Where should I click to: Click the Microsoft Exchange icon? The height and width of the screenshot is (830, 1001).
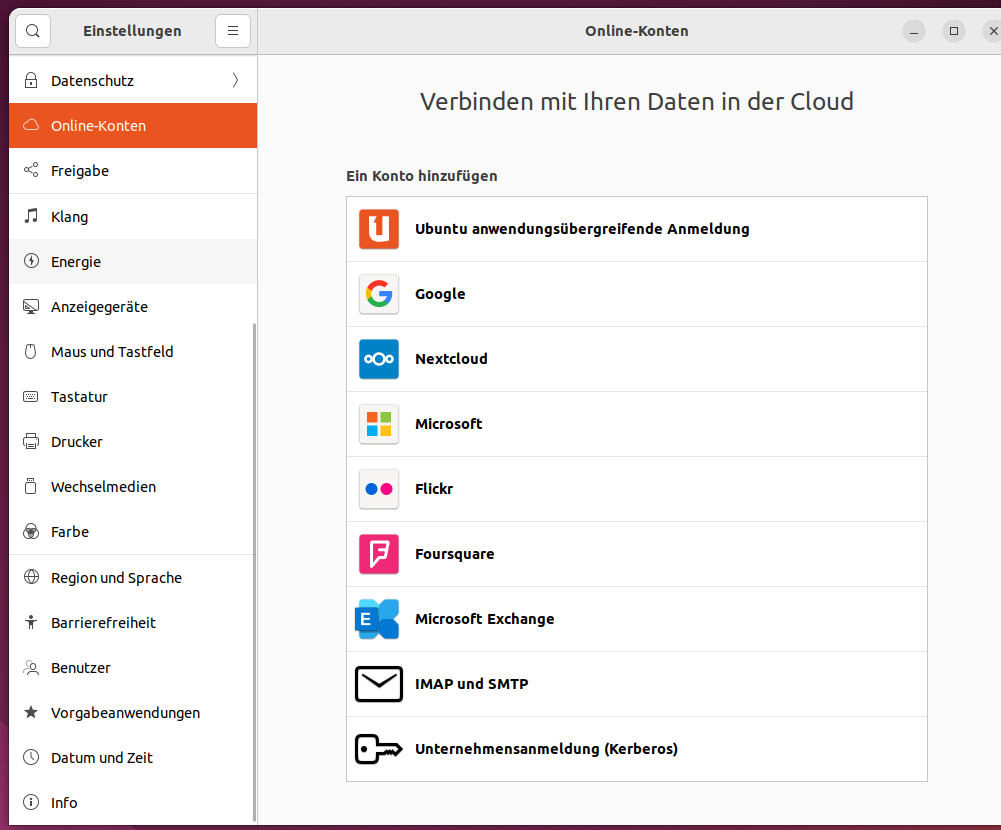click(377, 619)
